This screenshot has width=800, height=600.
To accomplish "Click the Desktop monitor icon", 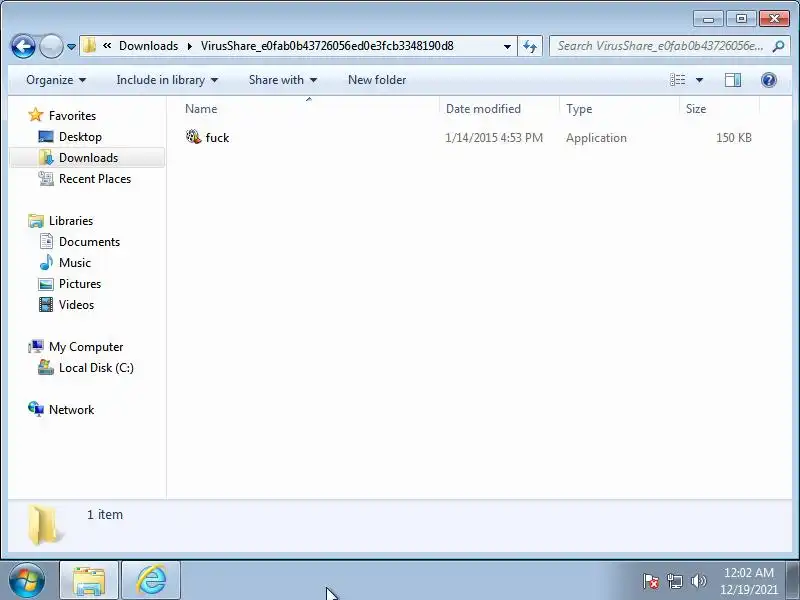I will click(x=46, y=137).
